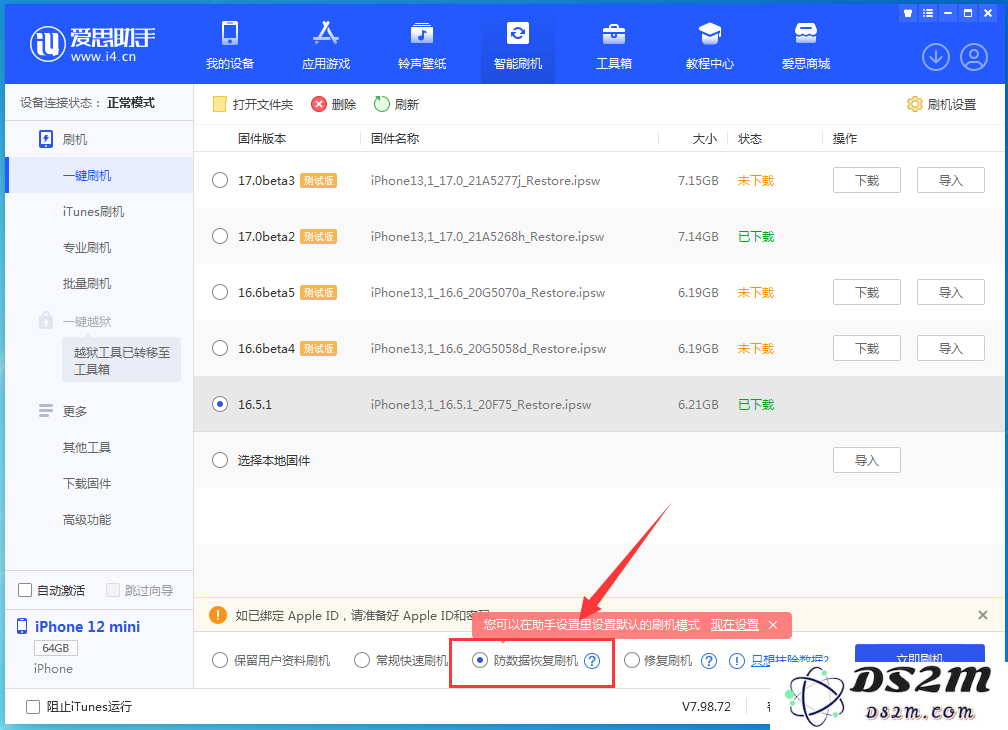
Task: Click the blue 立即刷机 button
Action: click(919, 654)
